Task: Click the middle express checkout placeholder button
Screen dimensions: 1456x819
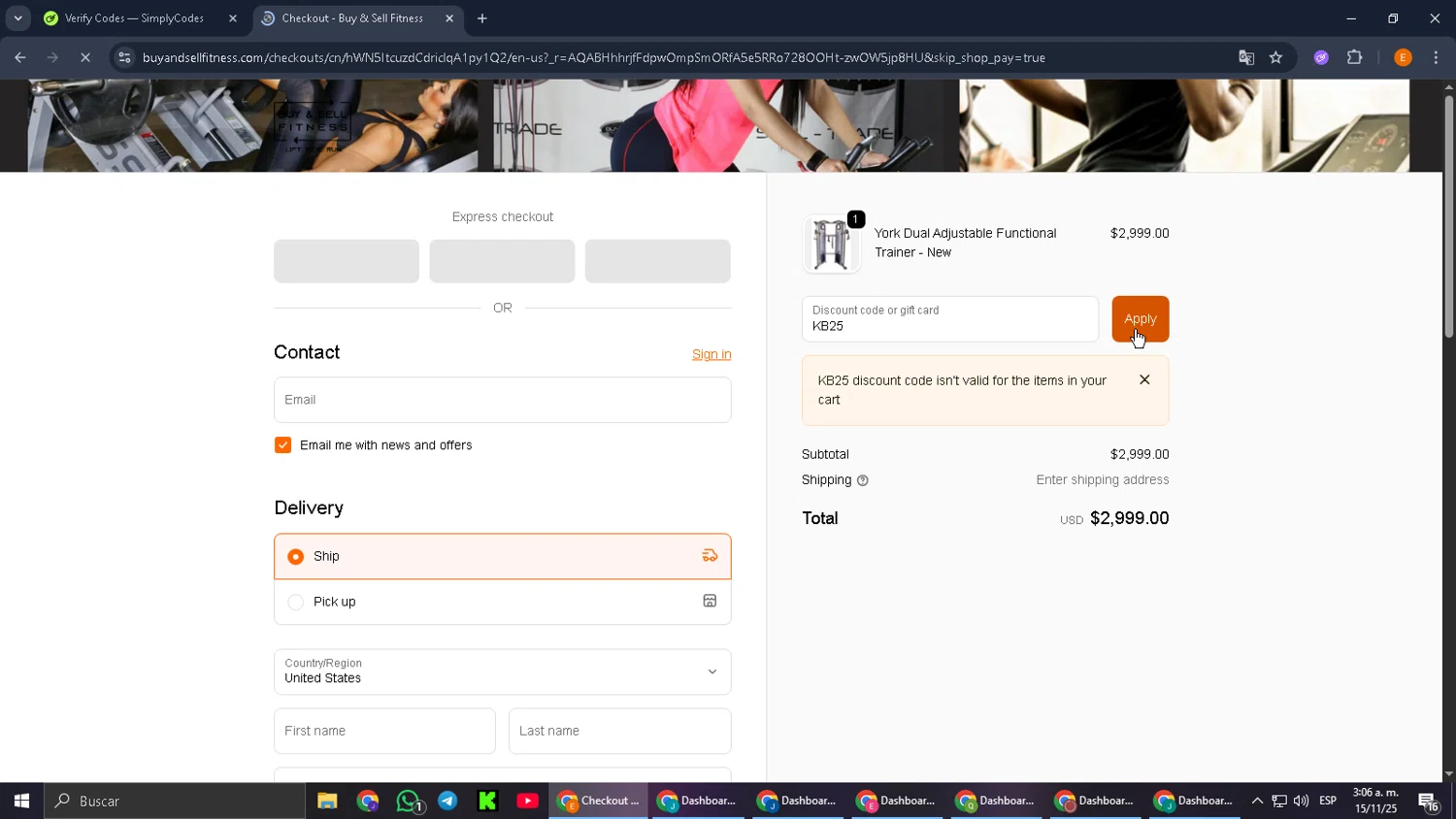Action: pos(502,261)
